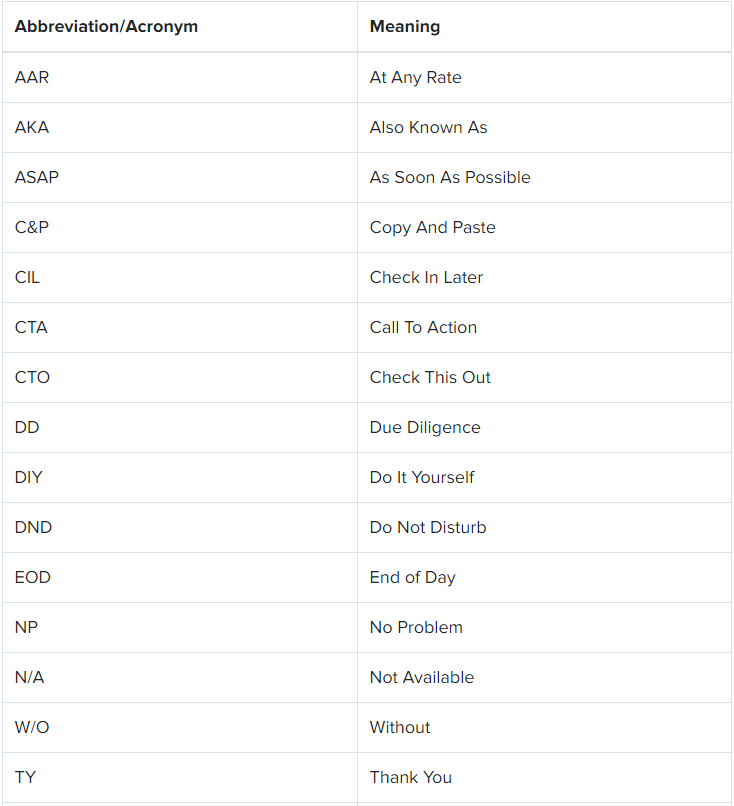Click the 'No Problem' meaning cell

coord(544,628)
